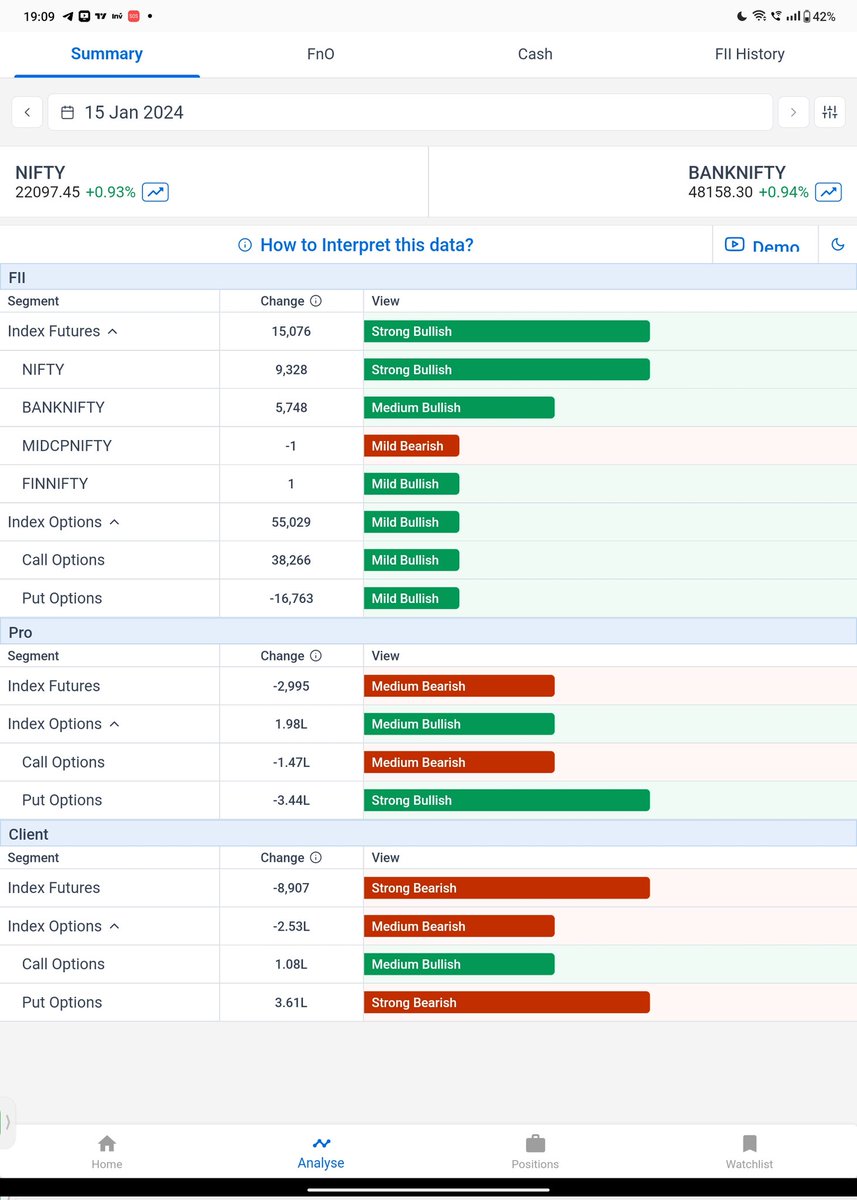Go to previous date with left arrow
857x1200 pixels.
point(27,112)
